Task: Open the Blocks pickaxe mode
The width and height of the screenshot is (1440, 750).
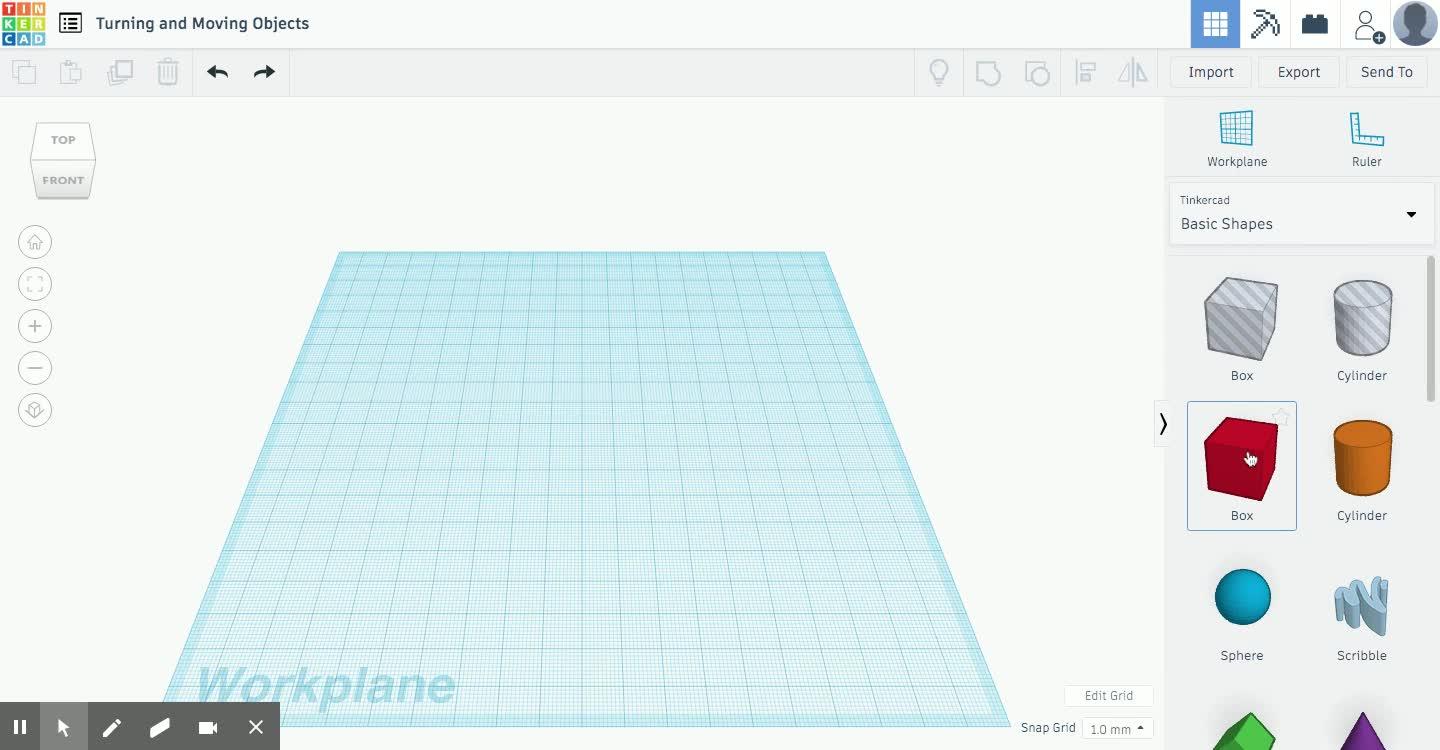Action: pos(1265,24)
